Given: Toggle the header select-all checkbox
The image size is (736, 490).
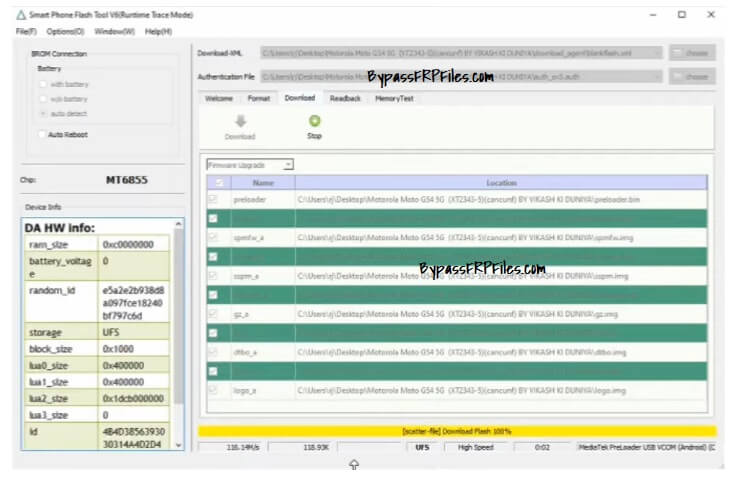Looking at the screenshot, I should pos(219,183).
